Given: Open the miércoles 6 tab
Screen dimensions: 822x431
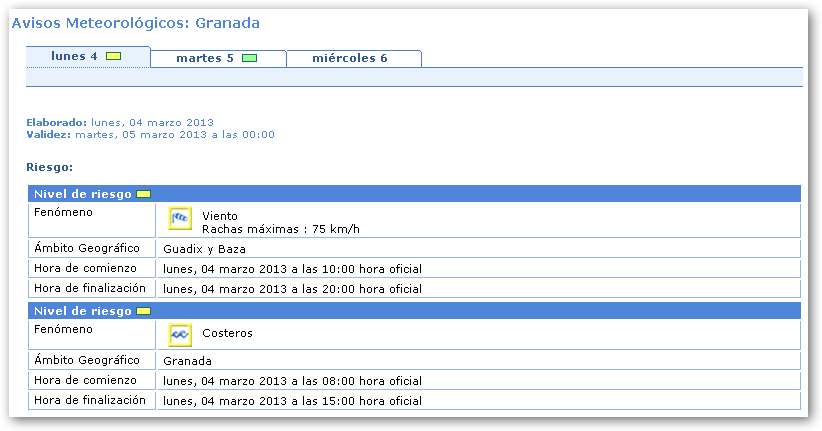Looking at the screenshot, I should click(x=349, y=58).
